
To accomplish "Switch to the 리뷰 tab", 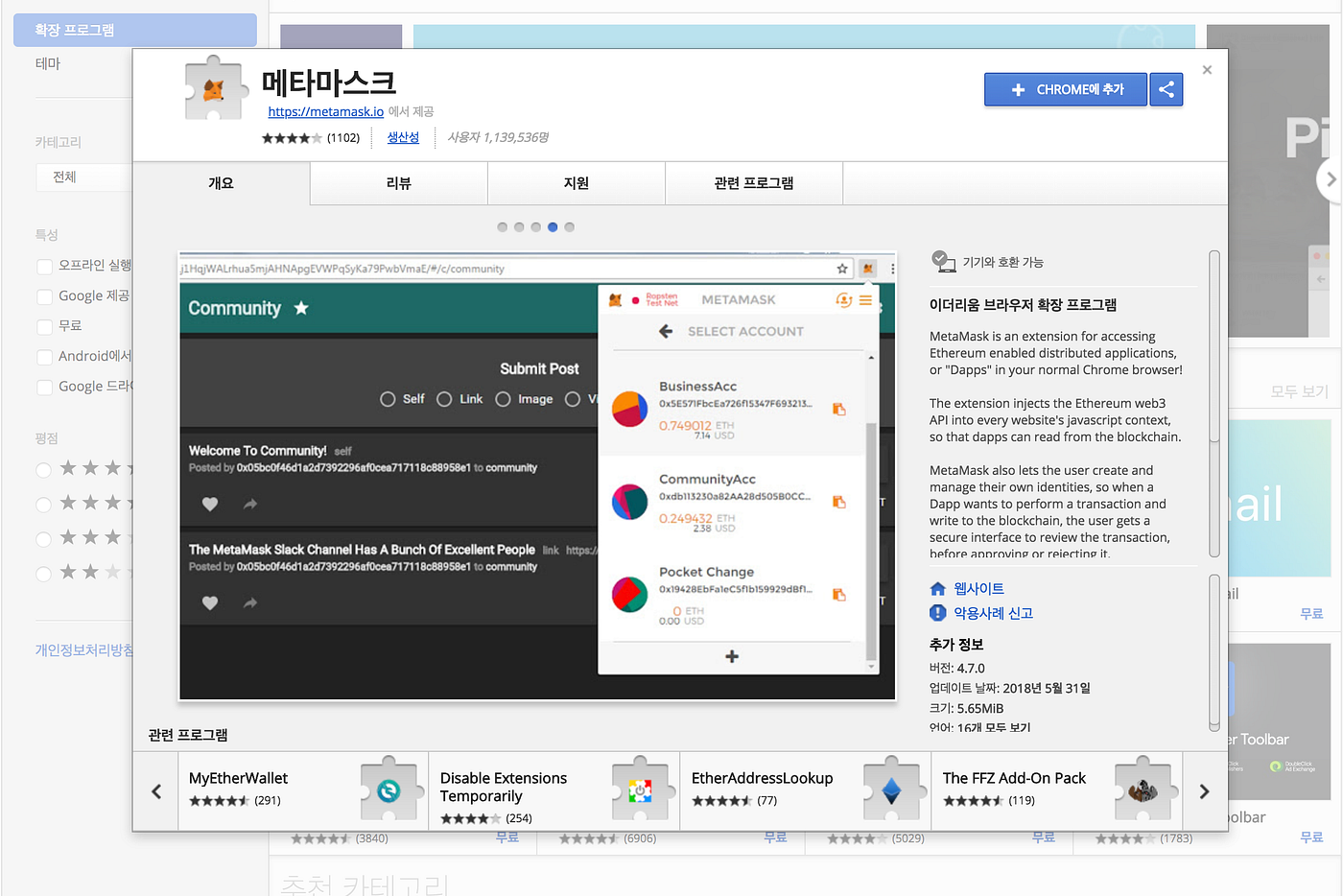I will point(399,183).
